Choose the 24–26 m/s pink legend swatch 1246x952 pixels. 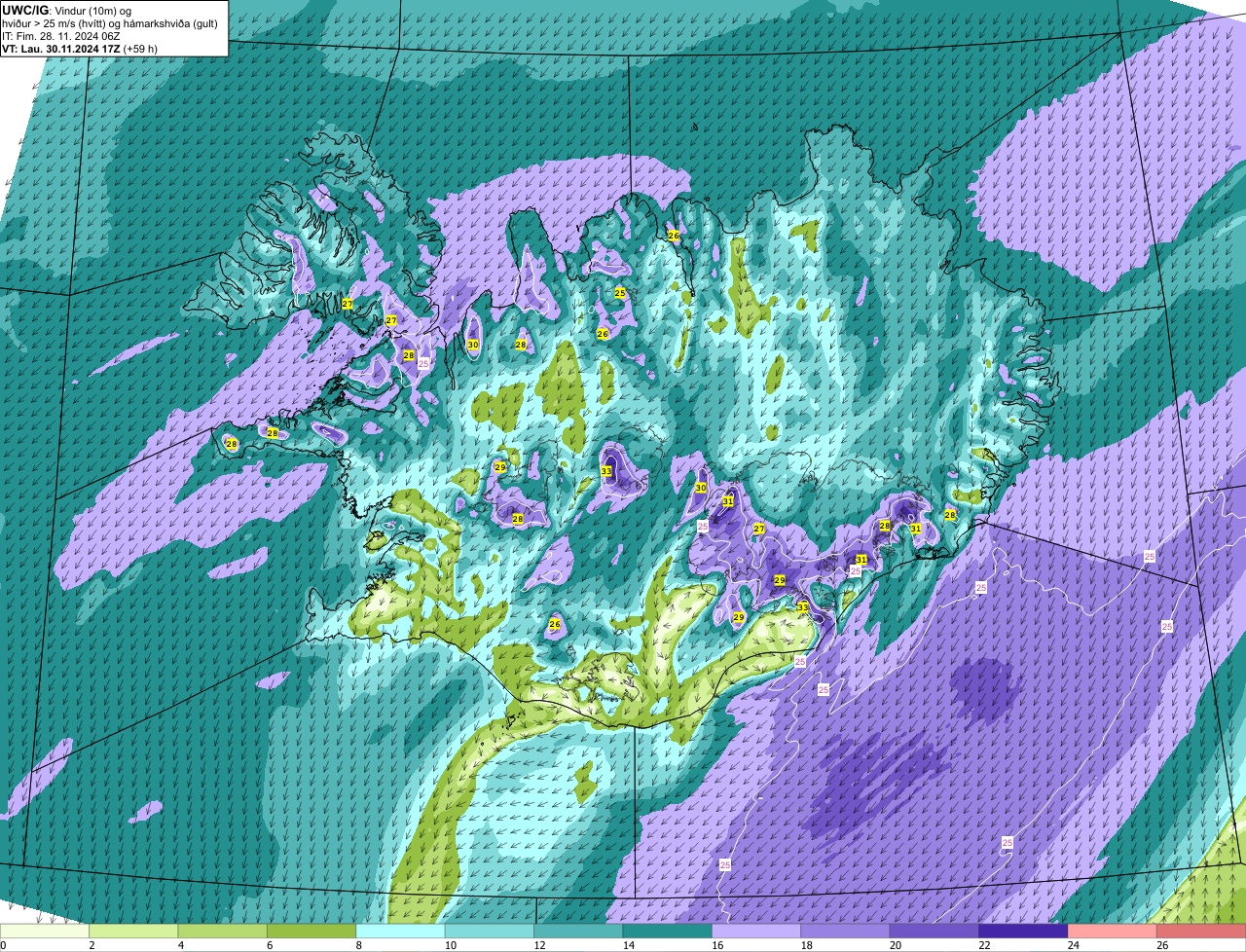coord(1113,931)
